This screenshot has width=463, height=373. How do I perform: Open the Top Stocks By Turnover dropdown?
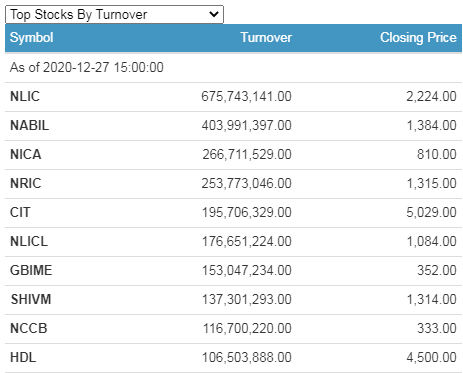[x=114, y=14]
